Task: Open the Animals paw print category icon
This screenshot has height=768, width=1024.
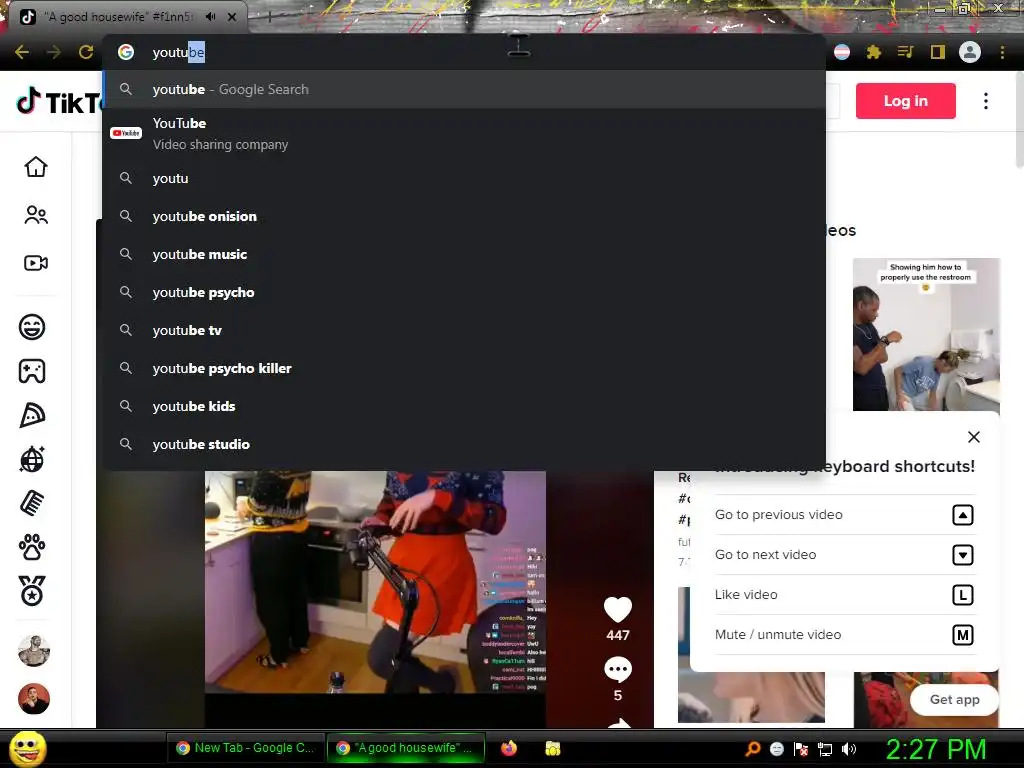Action: pyautogui.click(x=32, y=547)
